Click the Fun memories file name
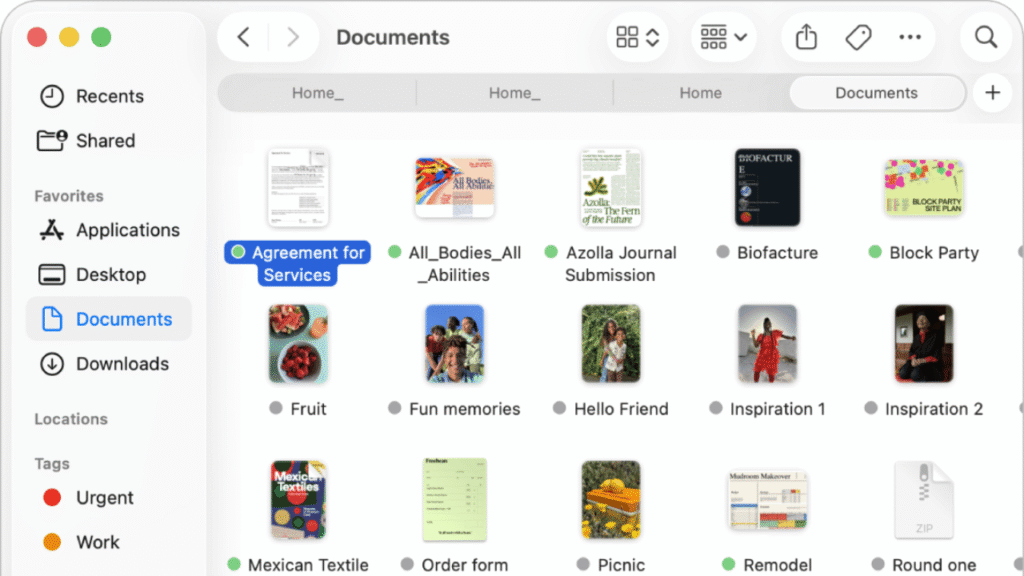 tap(464, 409)
